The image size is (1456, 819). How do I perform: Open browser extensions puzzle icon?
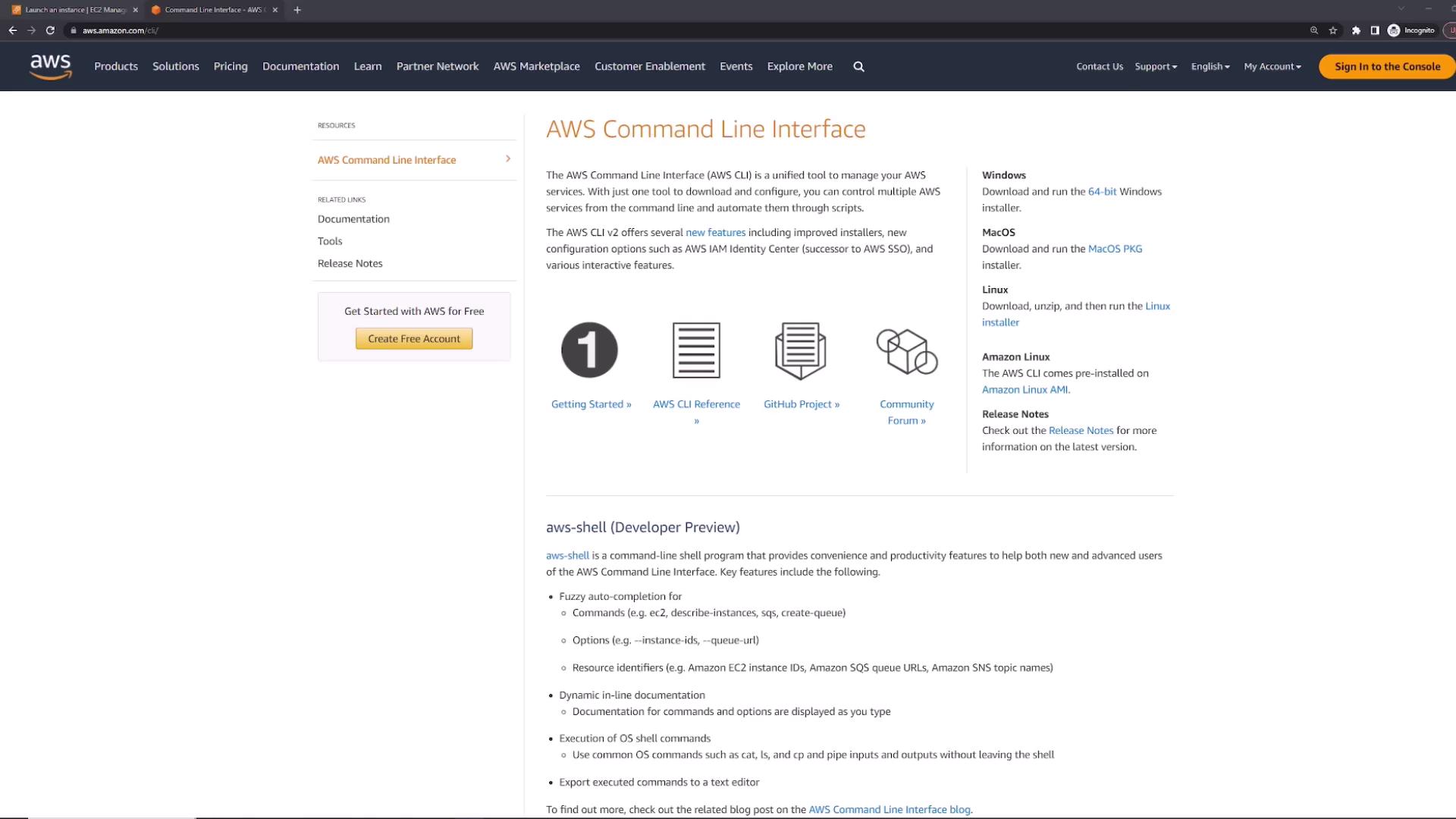pos(1356,30)
